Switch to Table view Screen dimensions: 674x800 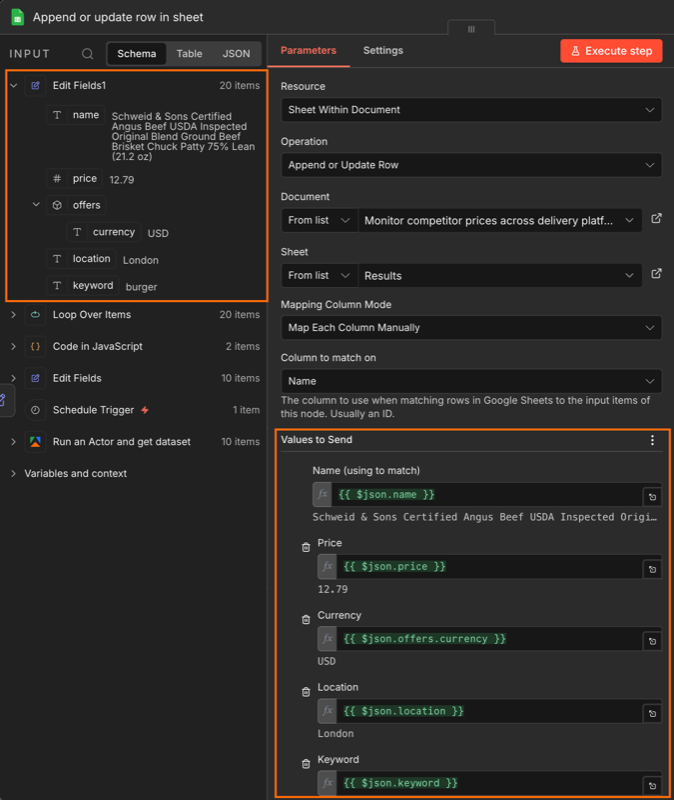click(x=189, y=54)
